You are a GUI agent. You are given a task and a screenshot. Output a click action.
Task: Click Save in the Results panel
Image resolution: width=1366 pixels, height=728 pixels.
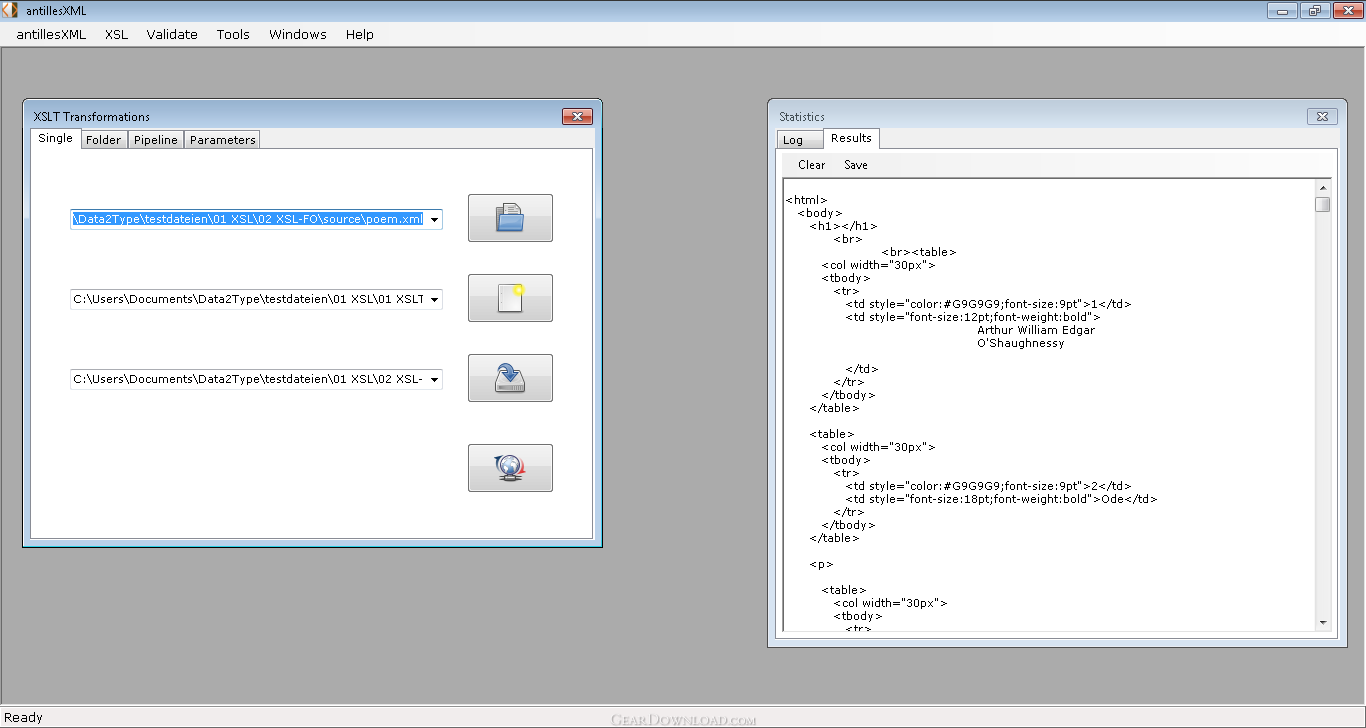pyautogui.click(x=855, y=165)
